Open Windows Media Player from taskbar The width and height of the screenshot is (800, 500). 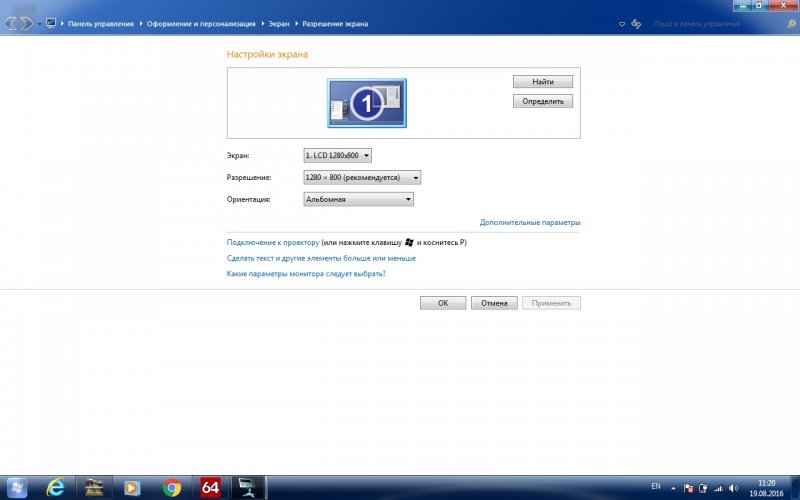[x=132, y=487]
